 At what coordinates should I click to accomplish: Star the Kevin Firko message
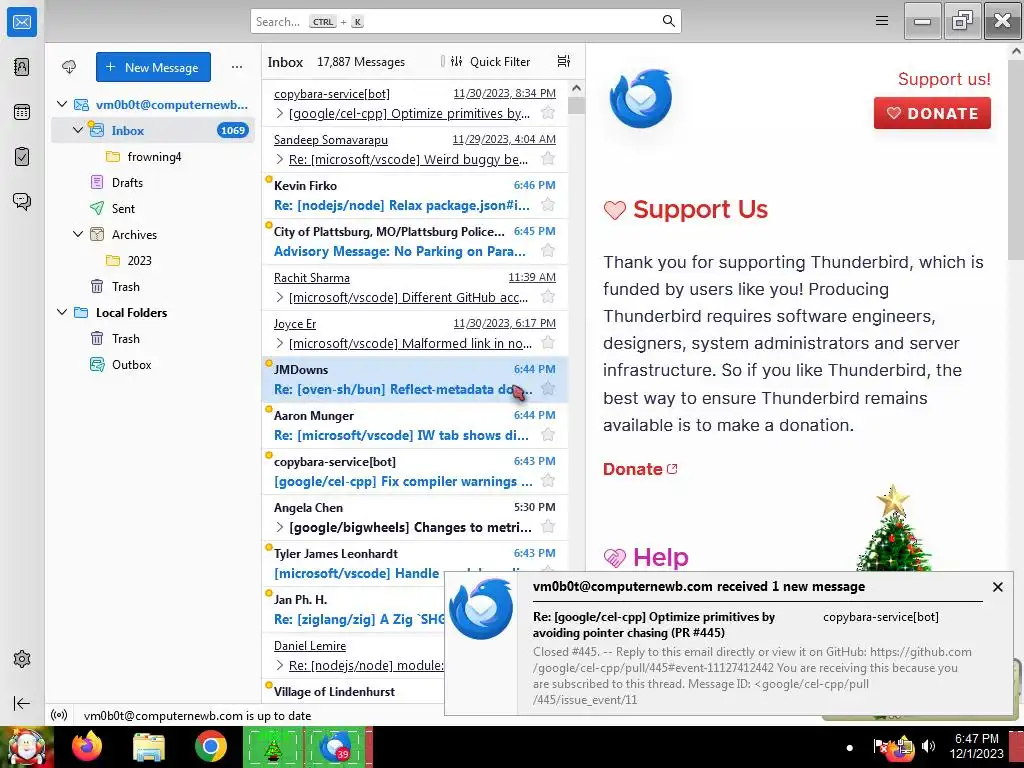(x=548, y=205)
